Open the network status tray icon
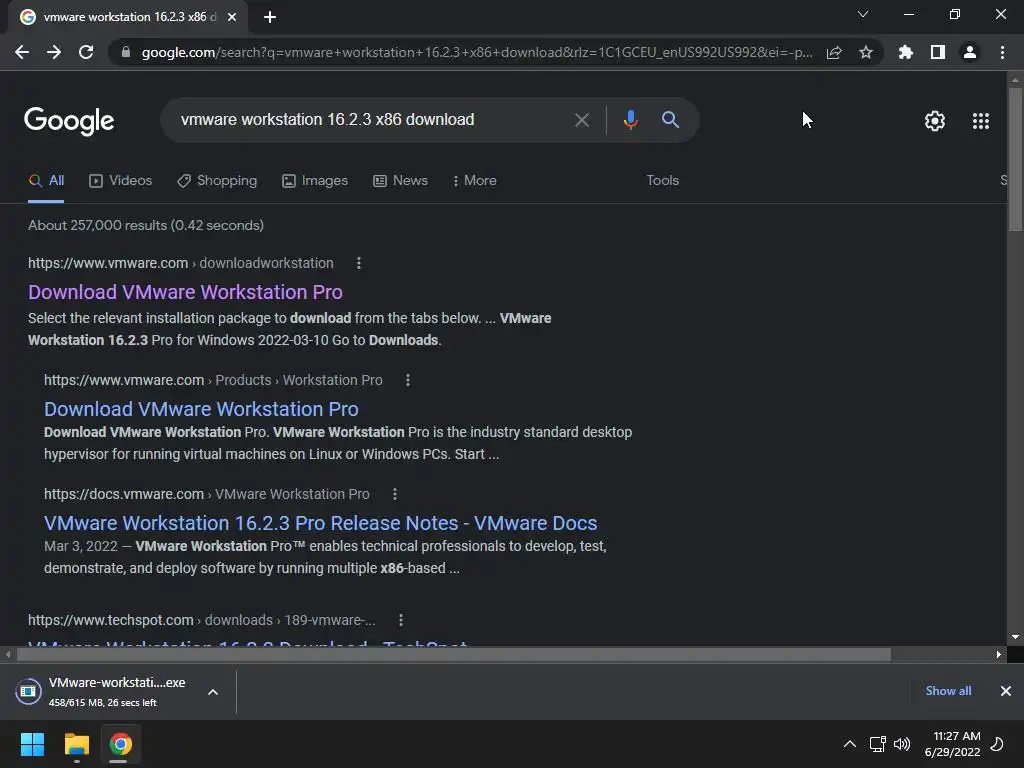 (x=877, y=744)
